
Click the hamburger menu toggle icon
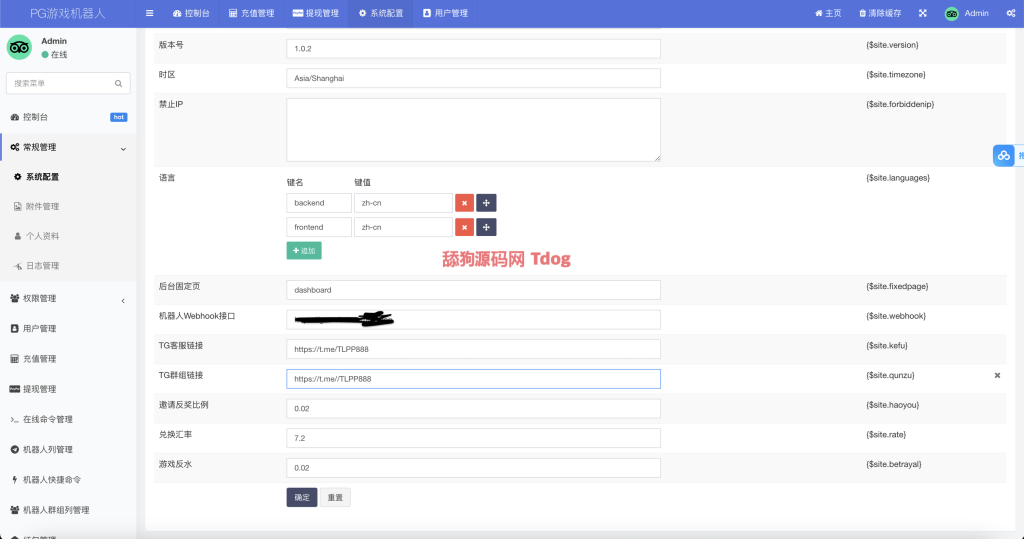pyautogui.click(x=150, y=13)
